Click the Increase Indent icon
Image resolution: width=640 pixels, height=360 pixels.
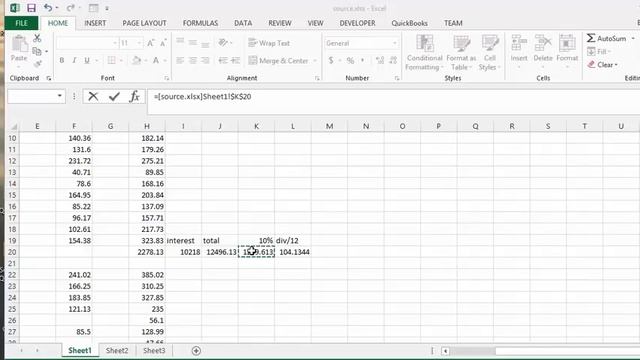pyautogui.click(x=236, y=60)
